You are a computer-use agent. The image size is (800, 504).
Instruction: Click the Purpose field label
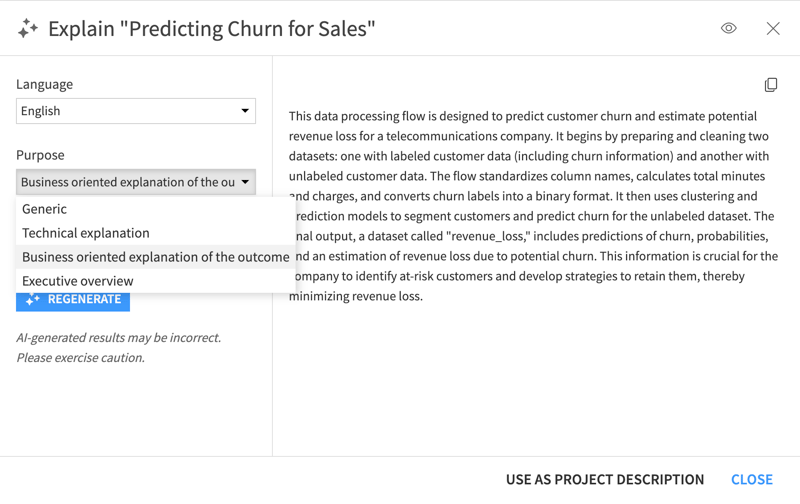point(40,155)
